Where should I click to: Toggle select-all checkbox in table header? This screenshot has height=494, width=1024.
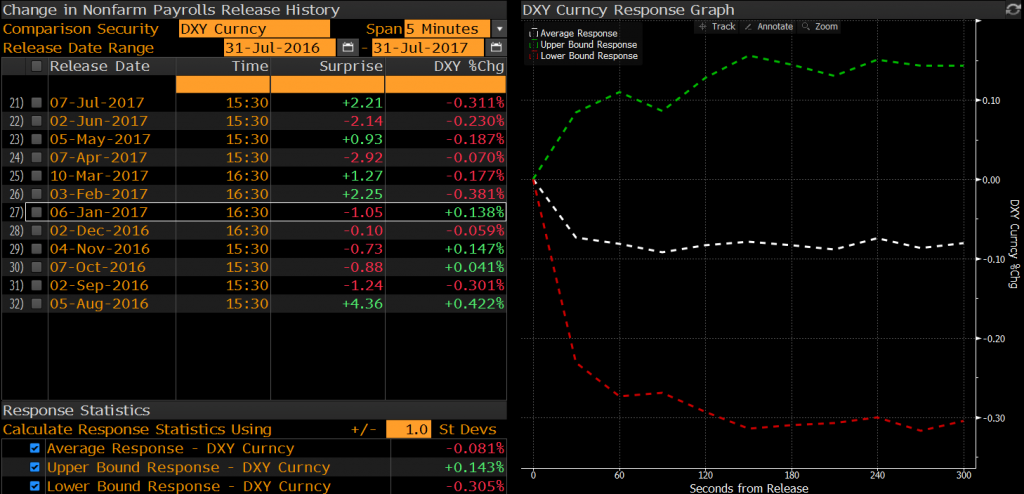point(37,66)
